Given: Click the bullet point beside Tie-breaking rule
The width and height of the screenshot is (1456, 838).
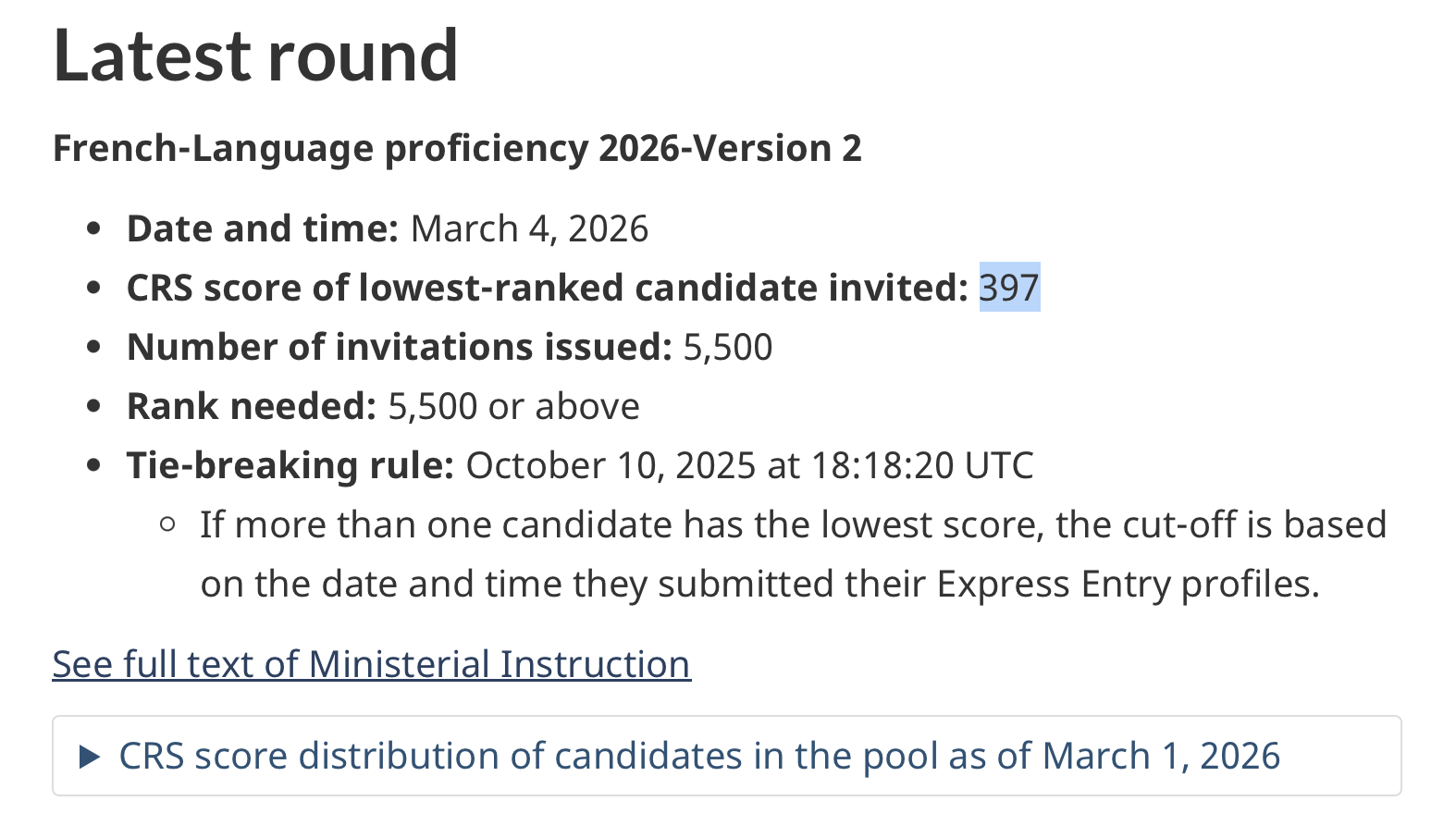Looking at the screenshot, I should [x=93, y=466].
